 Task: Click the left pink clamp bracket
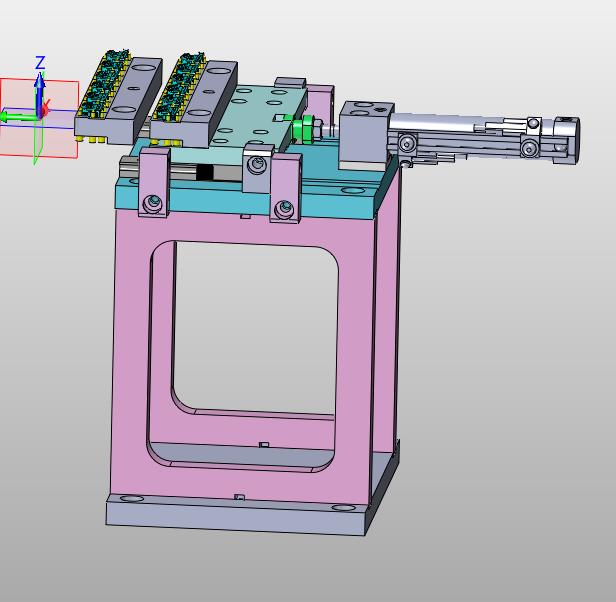(154, 182)
